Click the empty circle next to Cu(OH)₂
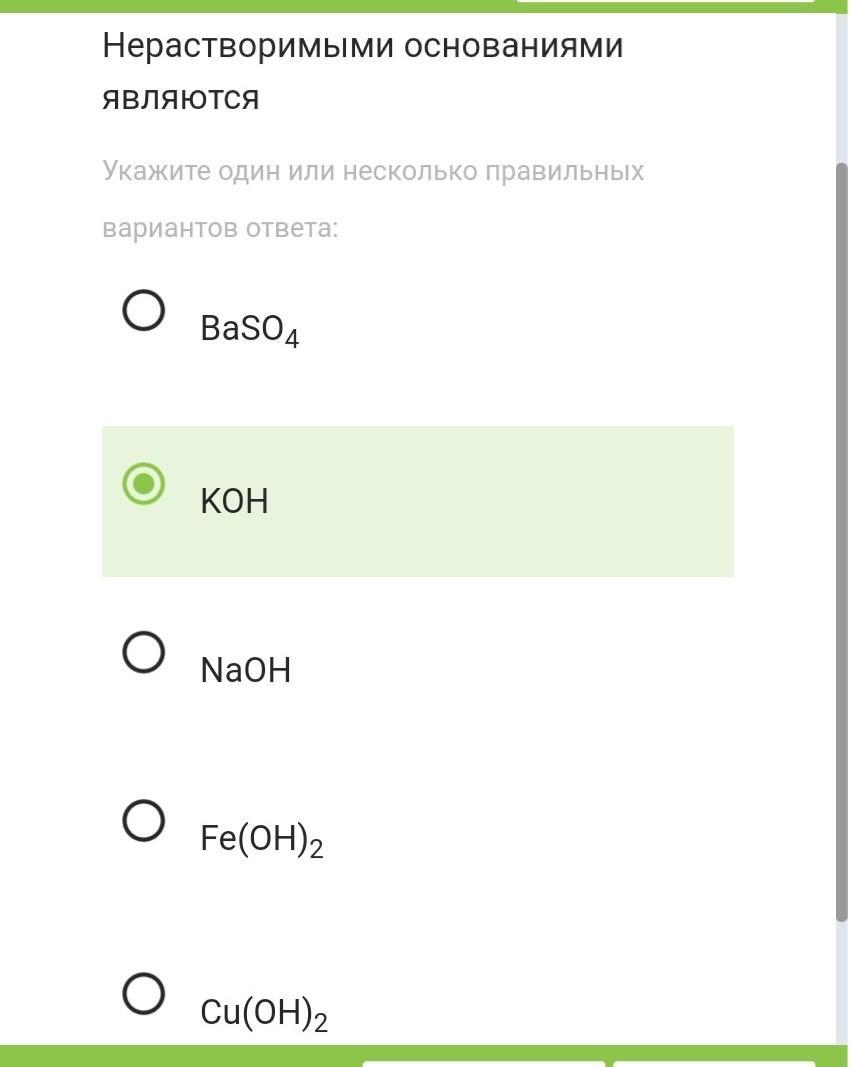This screenshot has width=852, height=1067. tap(144, 994)
